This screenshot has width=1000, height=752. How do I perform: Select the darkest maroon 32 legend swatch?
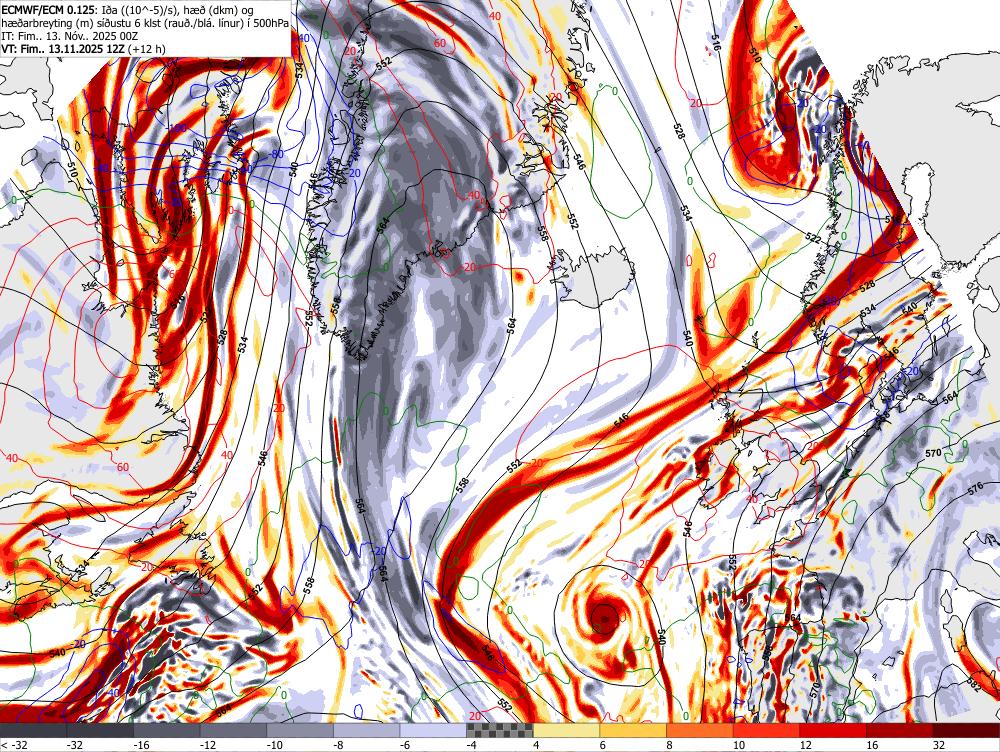click(966, 730)
